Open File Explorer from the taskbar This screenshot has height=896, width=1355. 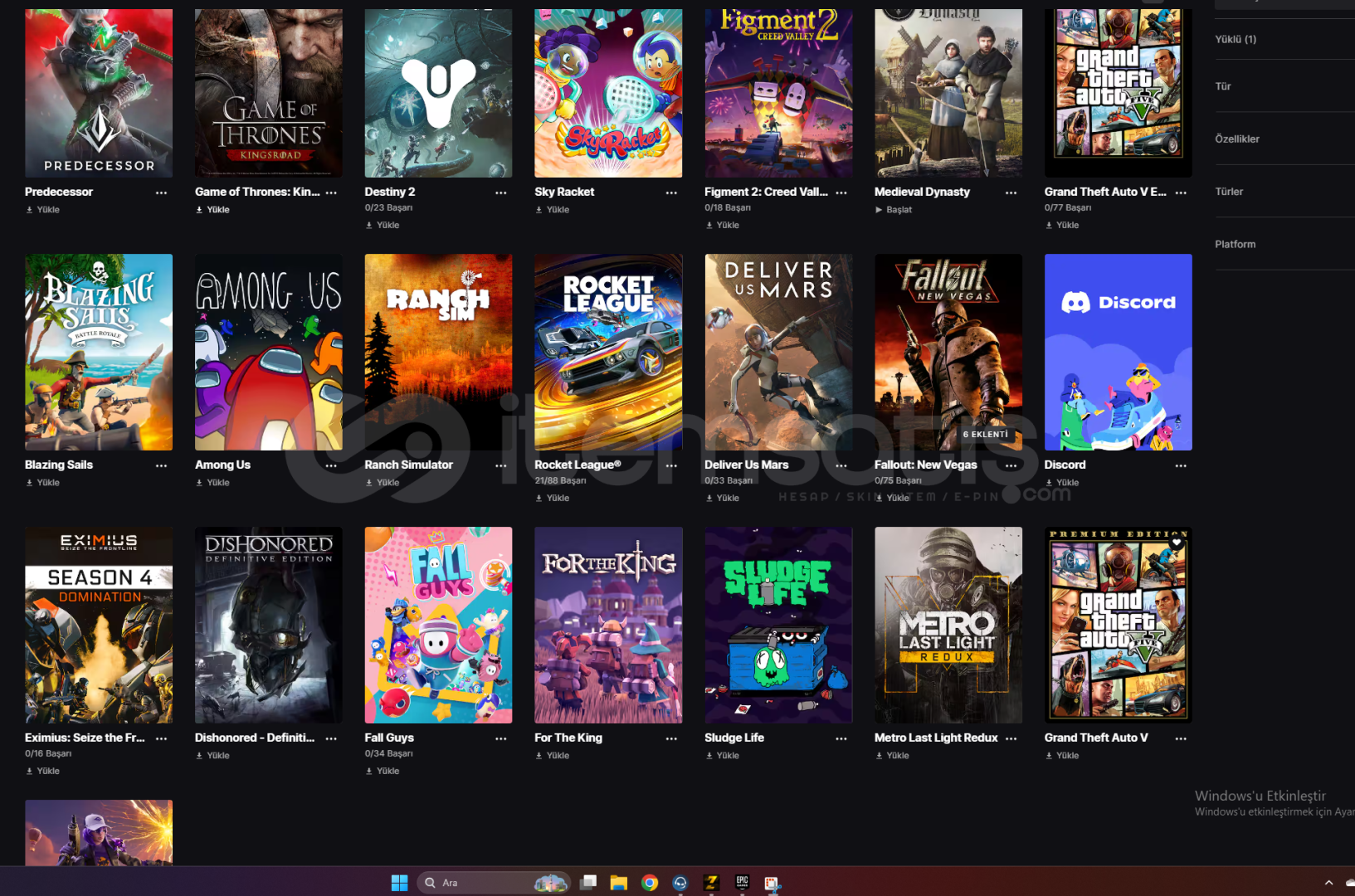[x=619, y=883]
